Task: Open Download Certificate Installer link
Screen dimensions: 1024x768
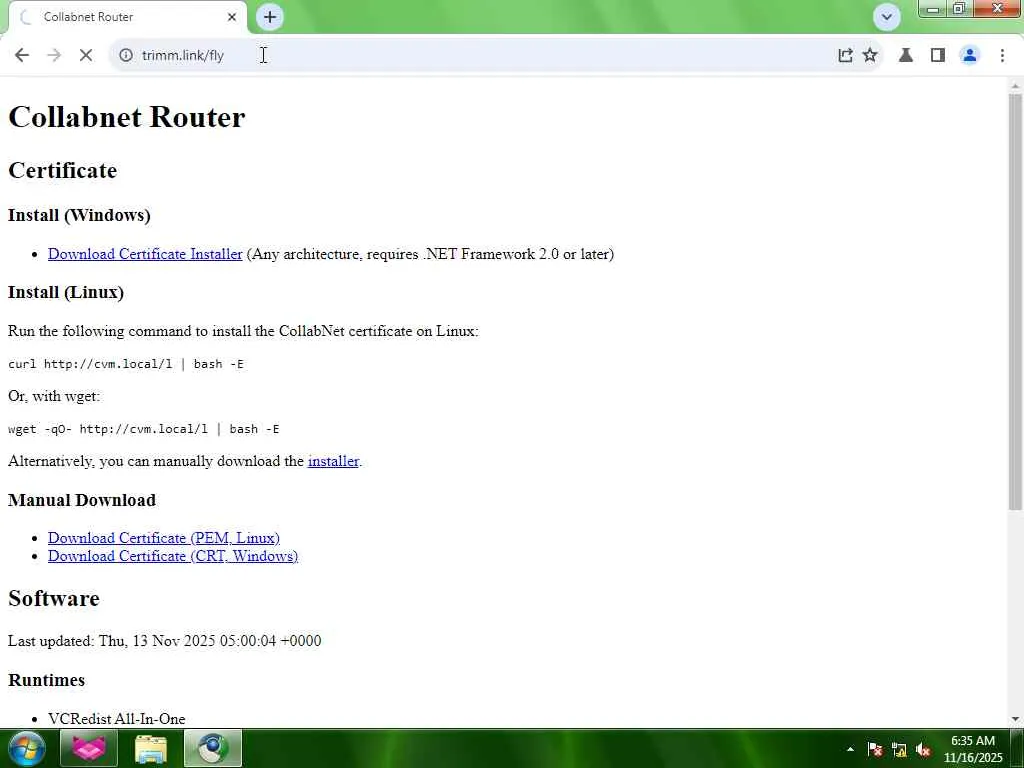Action: click(x=145, y=254)
